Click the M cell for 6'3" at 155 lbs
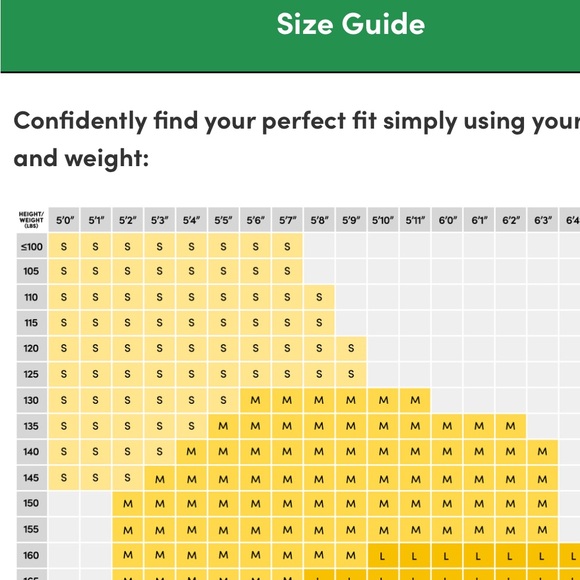Image resolution: width=580 pixels, height=580 pixels. click(x=542, y=529)
